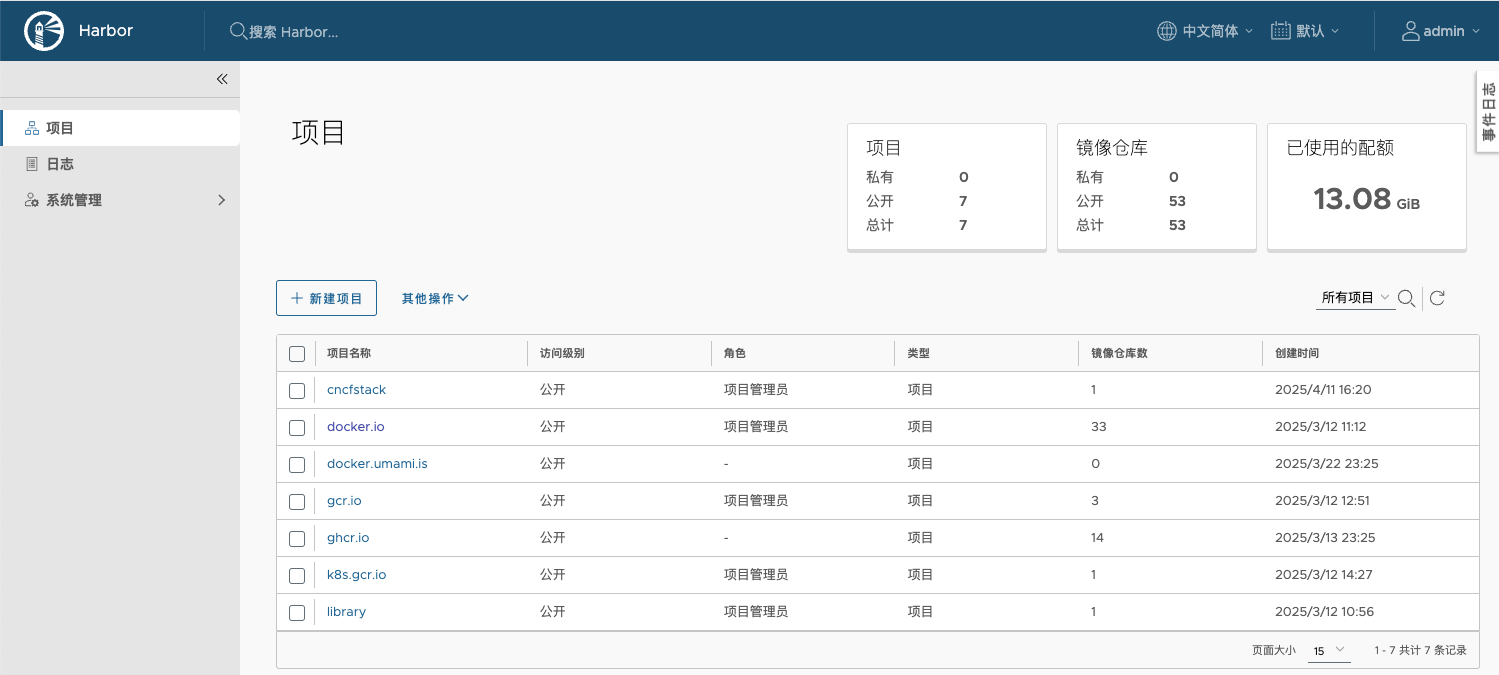Check the library project row
This screenshot has width=1499, height=675.
tap(297, 613)
